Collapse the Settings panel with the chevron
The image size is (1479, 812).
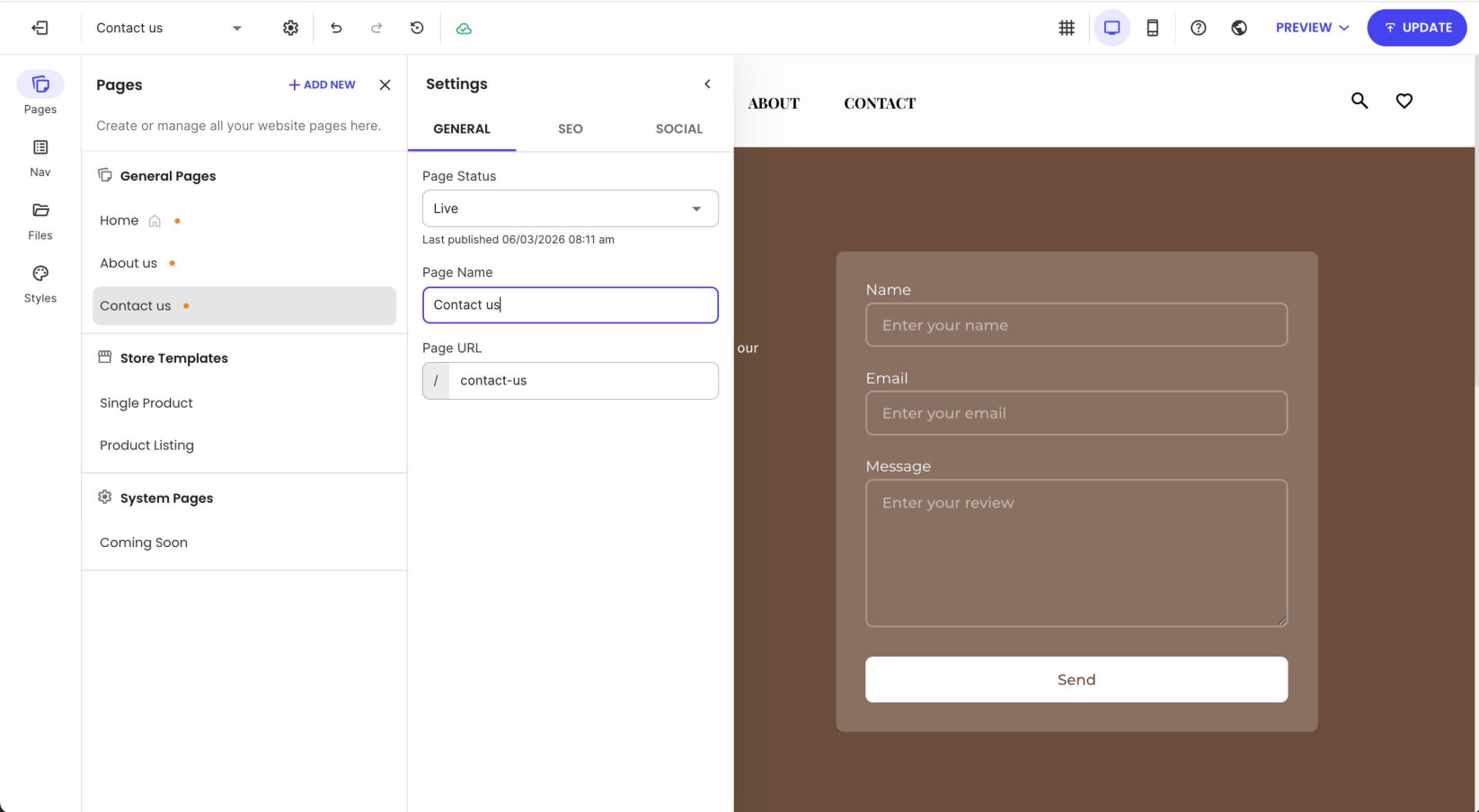point(707,84)
